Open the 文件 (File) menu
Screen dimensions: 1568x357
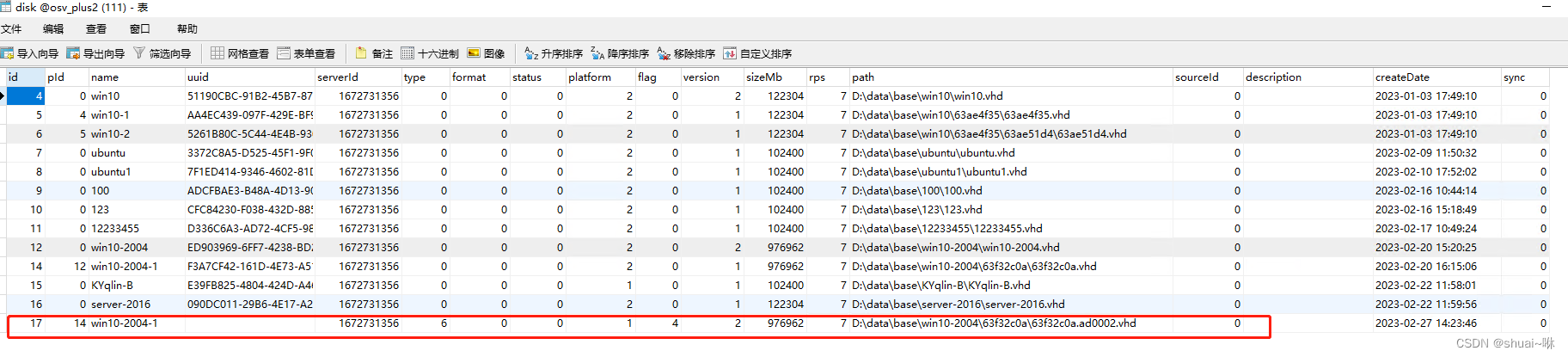click(x=11, y=28)
